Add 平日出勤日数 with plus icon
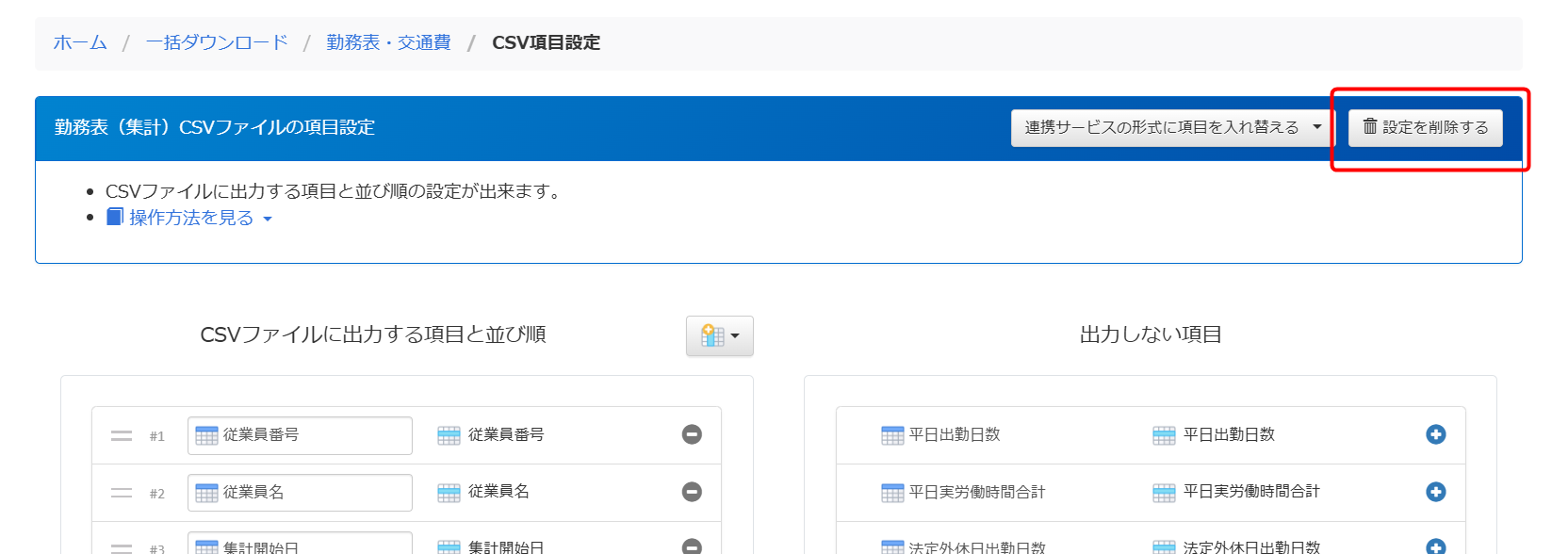Image resolution: width=1568 pixels, height=554 pixels. click(1436, 434)
